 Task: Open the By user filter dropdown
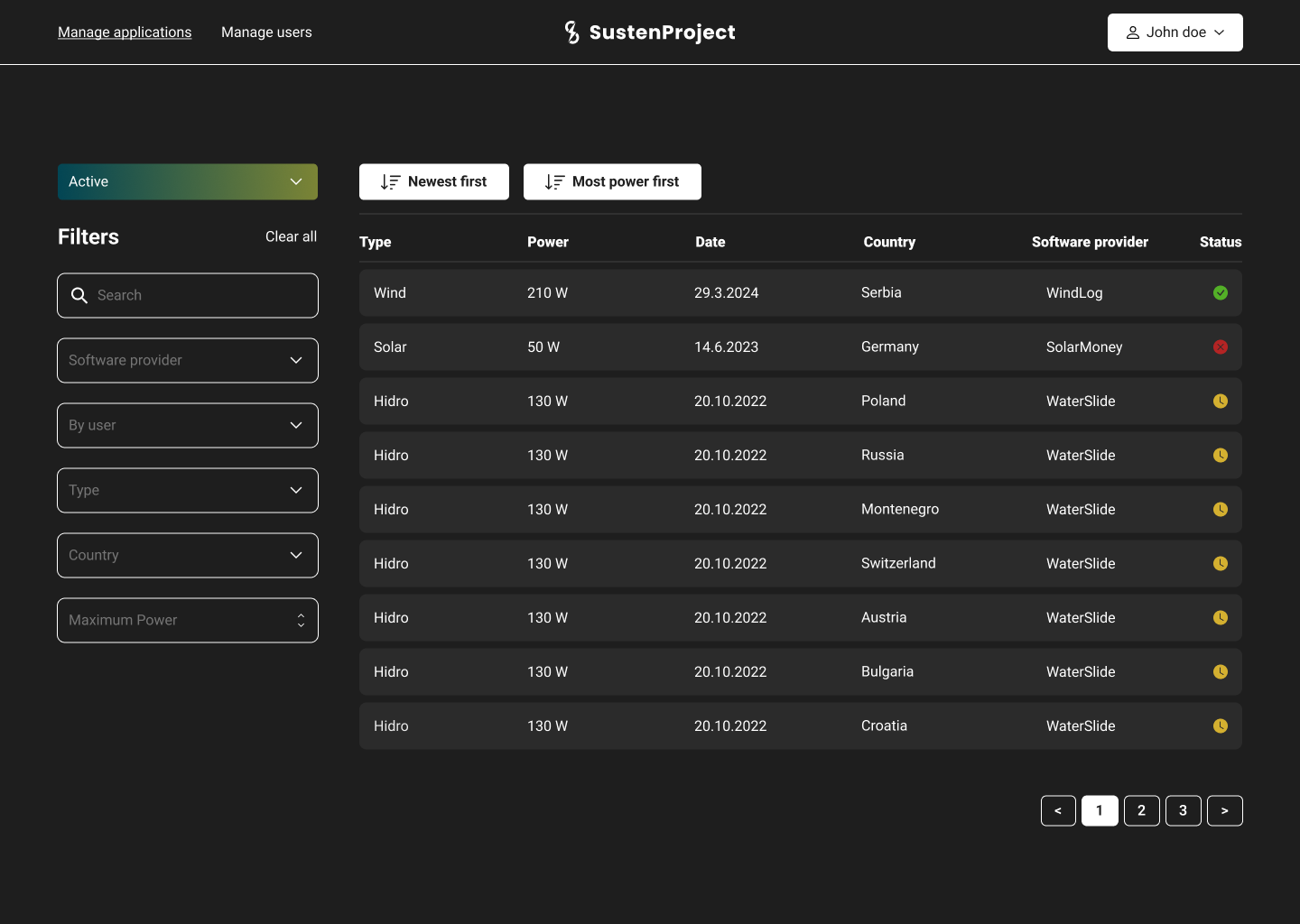(x=188, y=426)
